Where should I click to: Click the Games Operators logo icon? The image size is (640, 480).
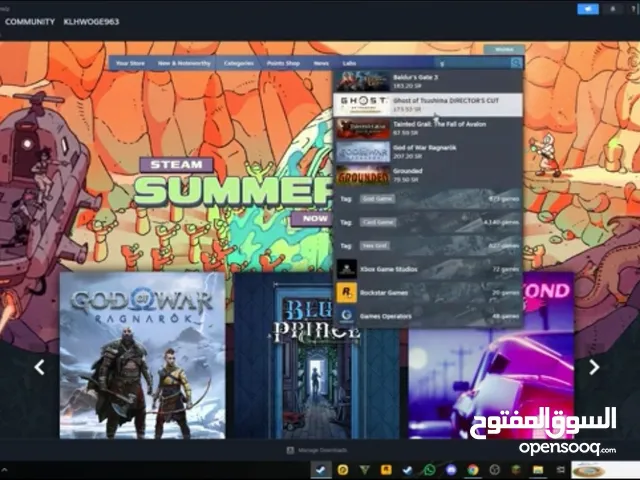tap(347, 316)
